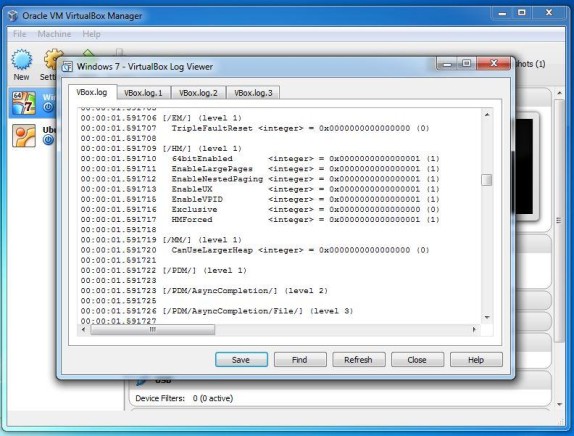Click the EnableVPID log line
The image size is (574, 436).
[x=260, y=200]
